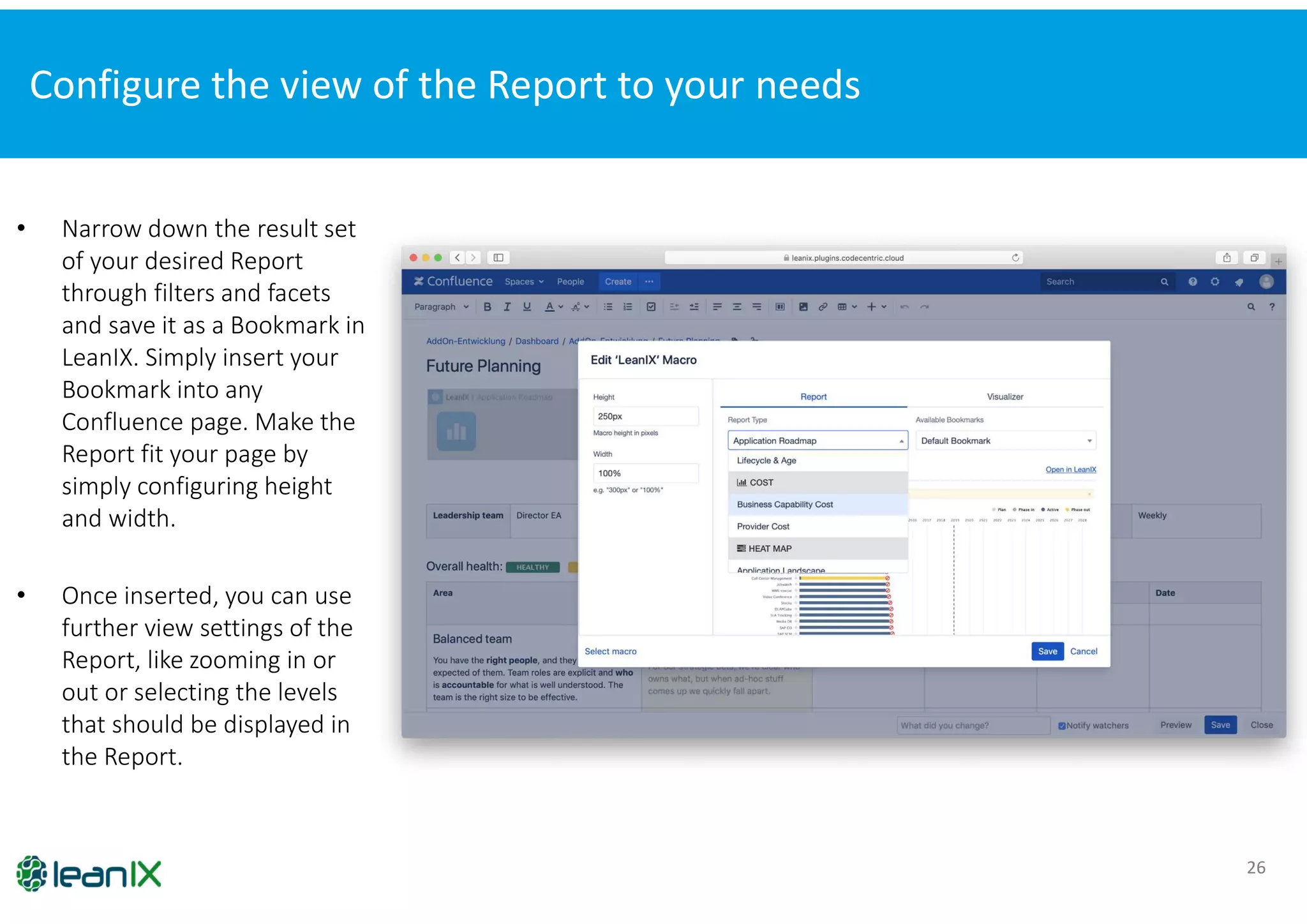This screenshot has width=1307, height=924.
Task: Save the Confluence page
Action: tap(1220, 725)
